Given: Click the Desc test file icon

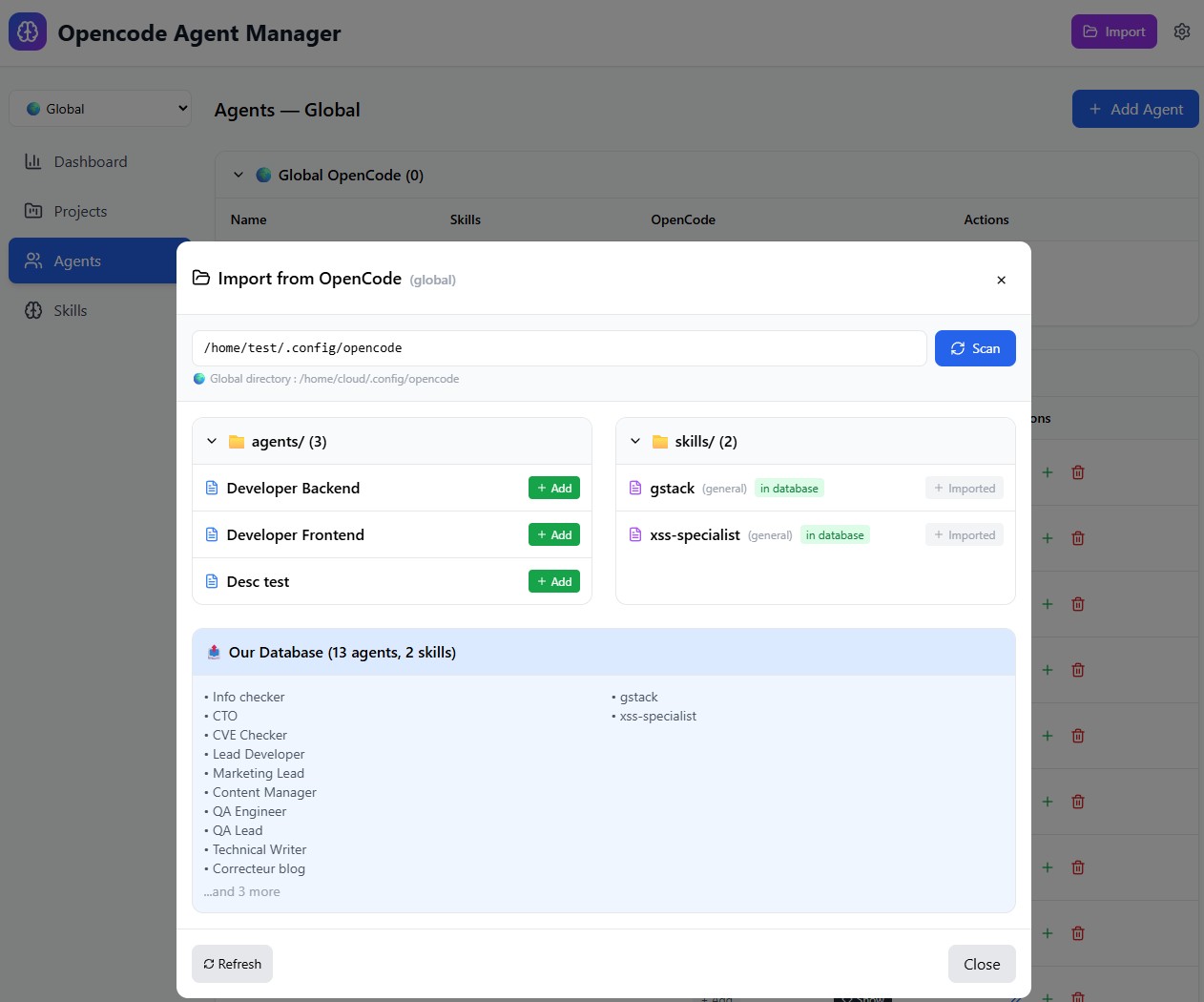Looking at the screenshot, I should (x=212, y=581).
